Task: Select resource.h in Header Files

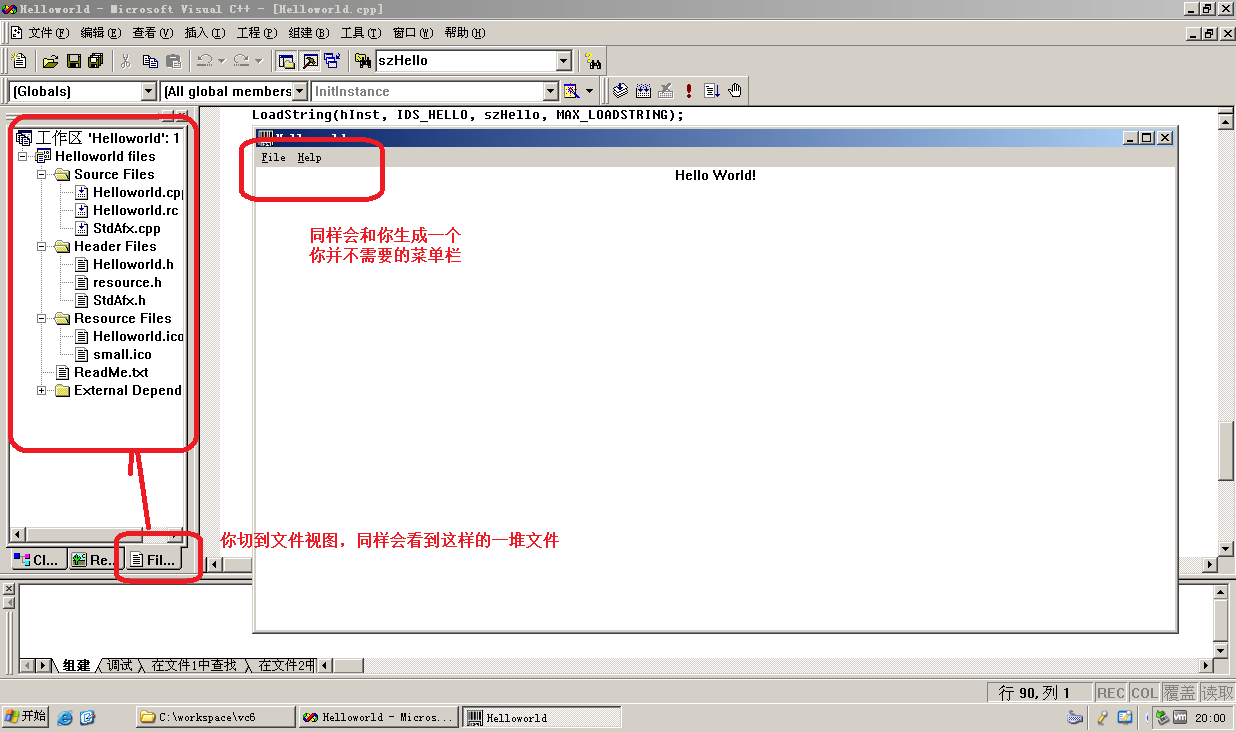Action: pyautogui.click(x=127, y=282)
